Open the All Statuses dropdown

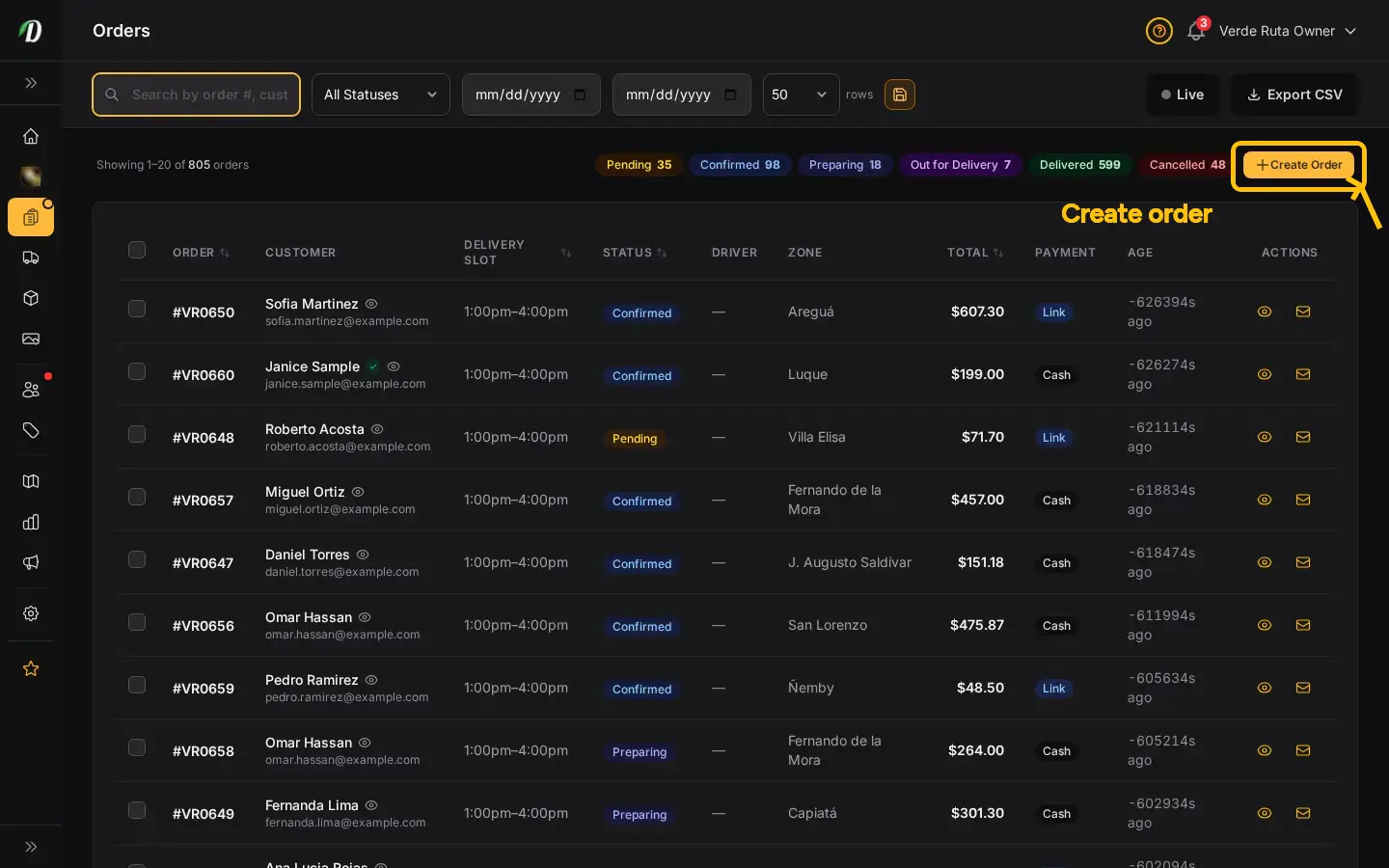(381, 95)
